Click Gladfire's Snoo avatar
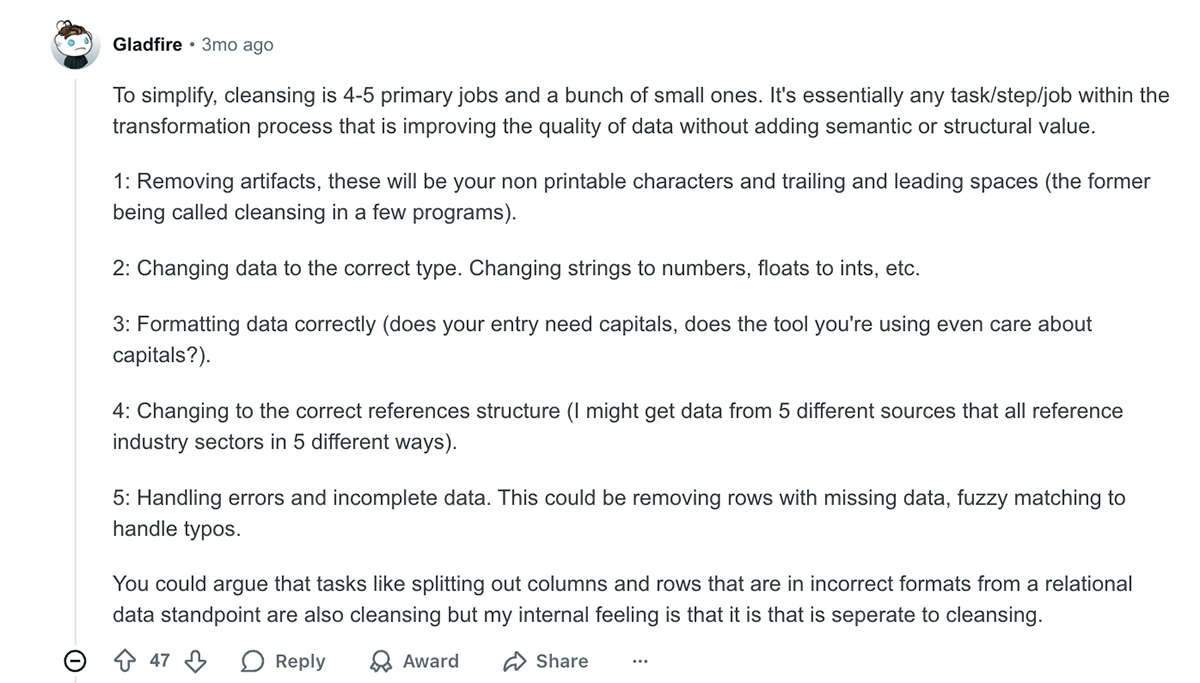 pos(75,44)
